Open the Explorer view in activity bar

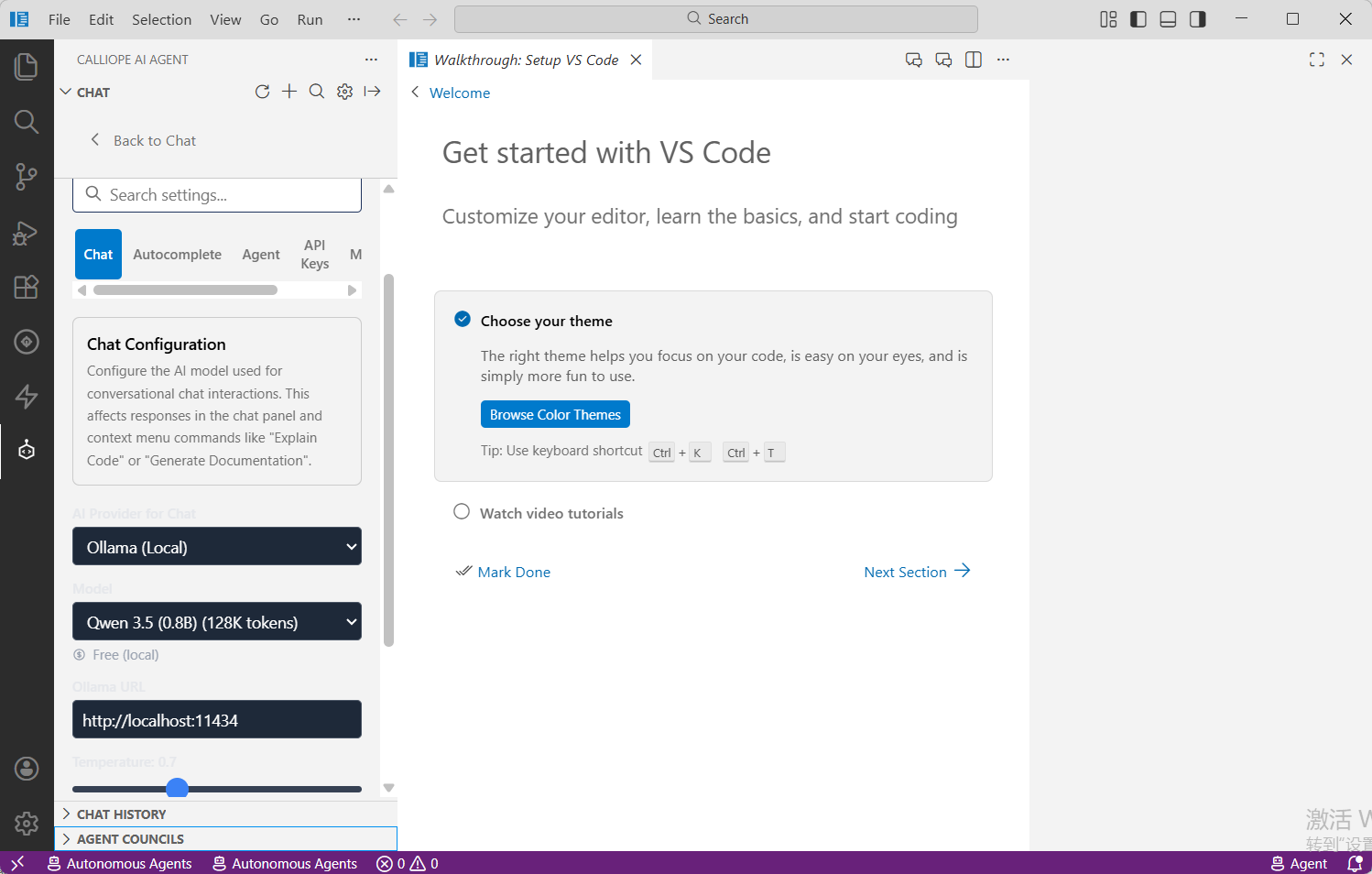pos(27,67)
